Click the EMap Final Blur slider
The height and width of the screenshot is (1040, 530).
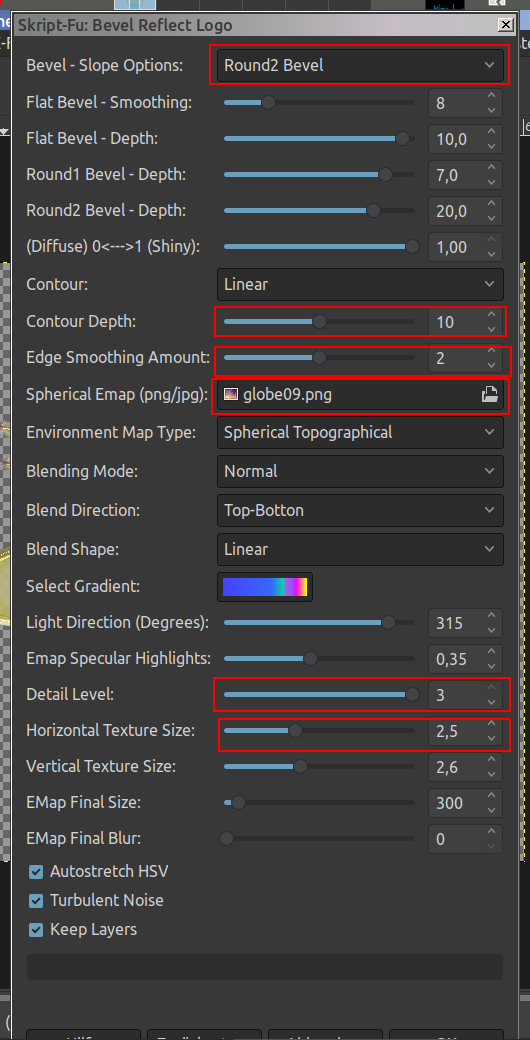click(319, 838)
